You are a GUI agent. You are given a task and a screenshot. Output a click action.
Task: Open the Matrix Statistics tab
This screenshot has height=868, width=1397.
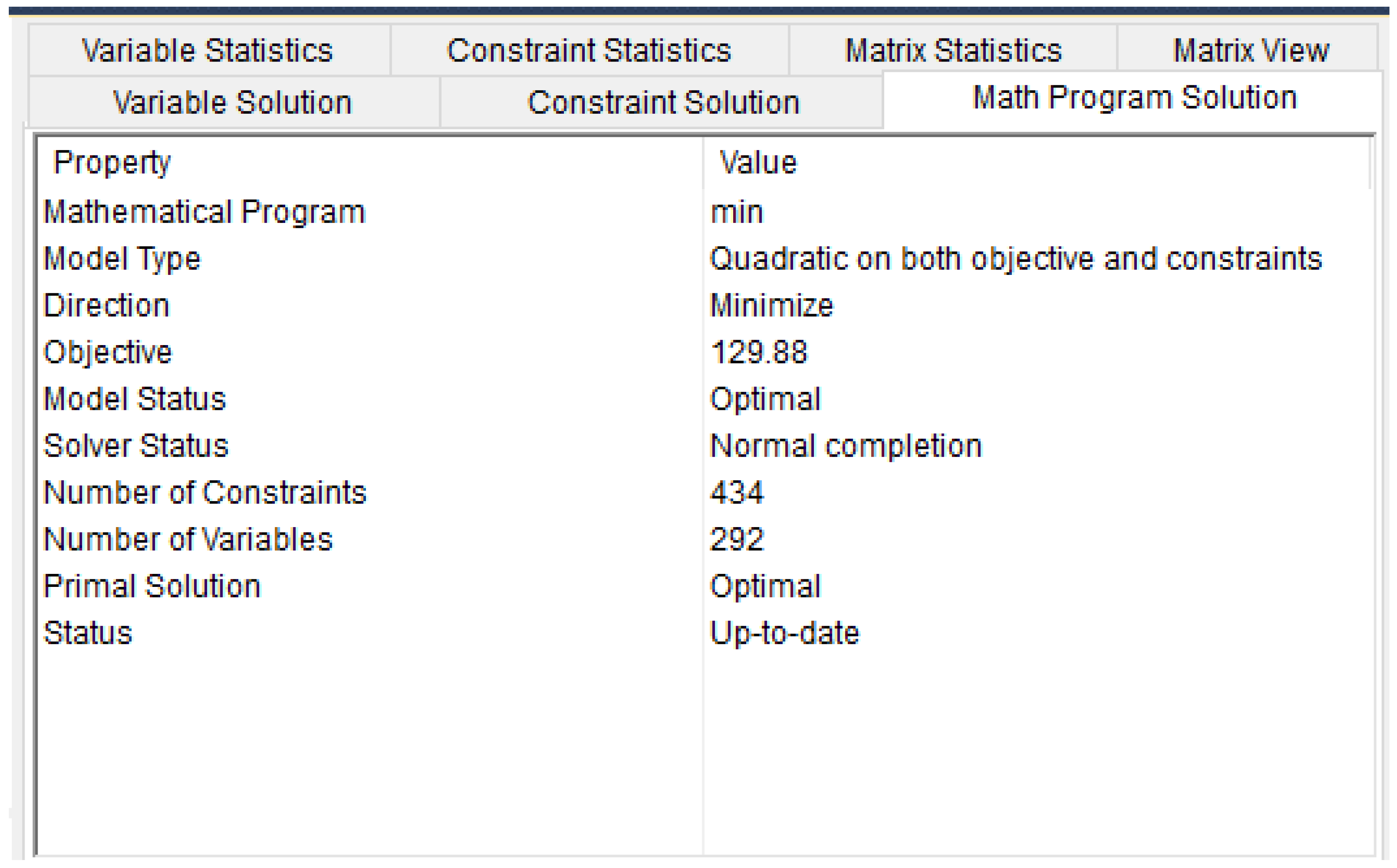(953, 51)
